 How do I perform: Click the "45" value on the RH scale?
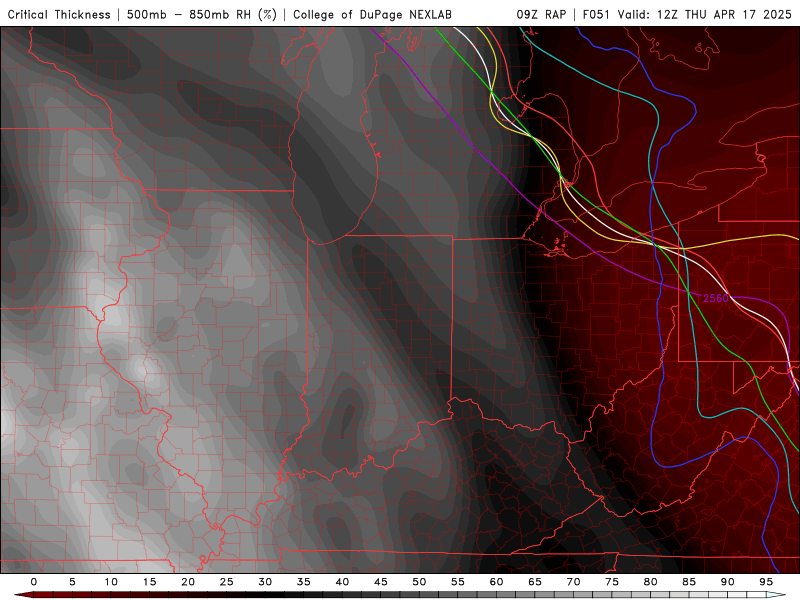[x=381, y=582]
